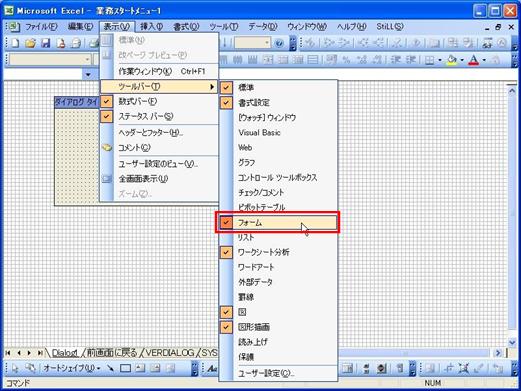Uncheck the フォーム toolbar entry

tap(277, 223)
